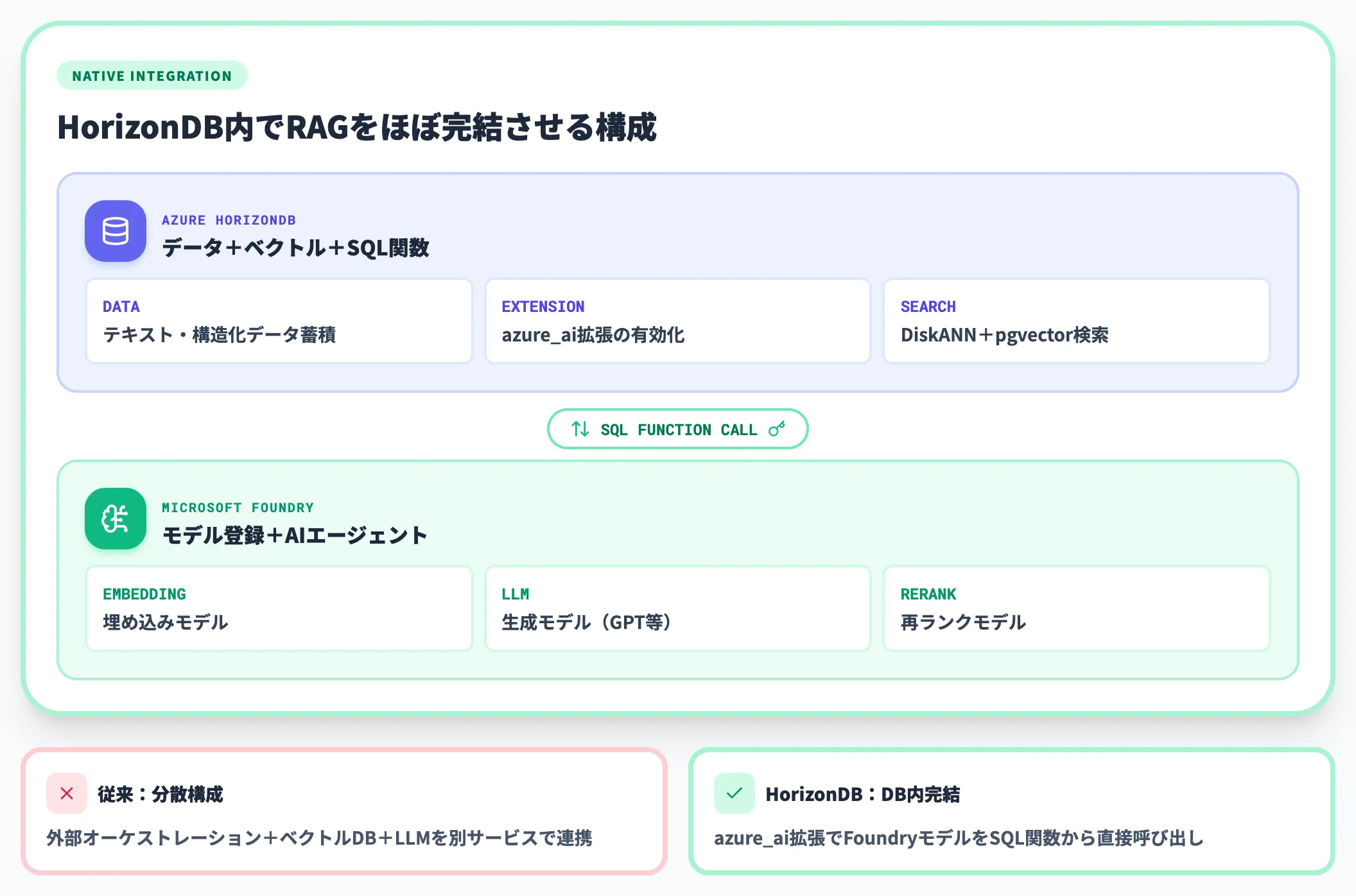Click the 従来：分散構成 heading

click(161, 795)
